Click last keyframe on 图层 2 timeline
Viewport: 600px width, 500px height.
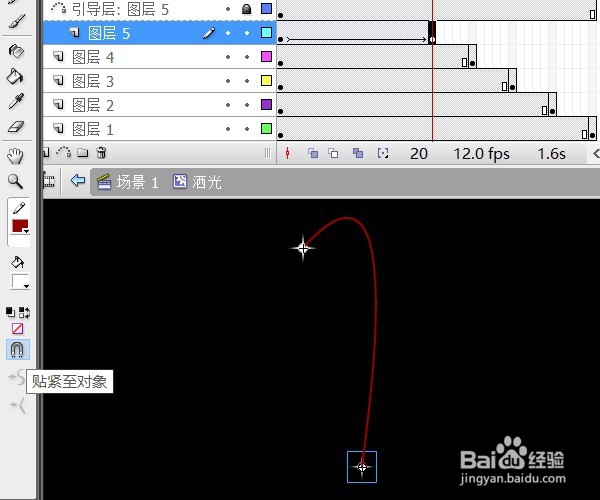(x=552, y=105)
